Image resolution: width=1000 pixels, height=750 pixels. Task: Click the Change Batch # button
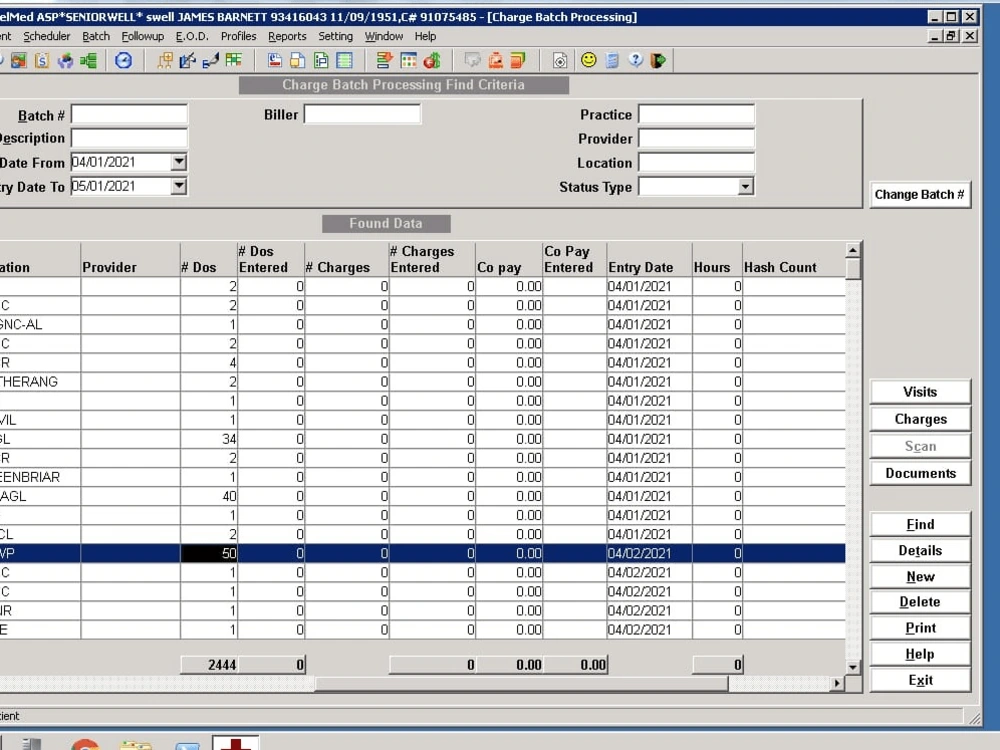coord(920,195)
